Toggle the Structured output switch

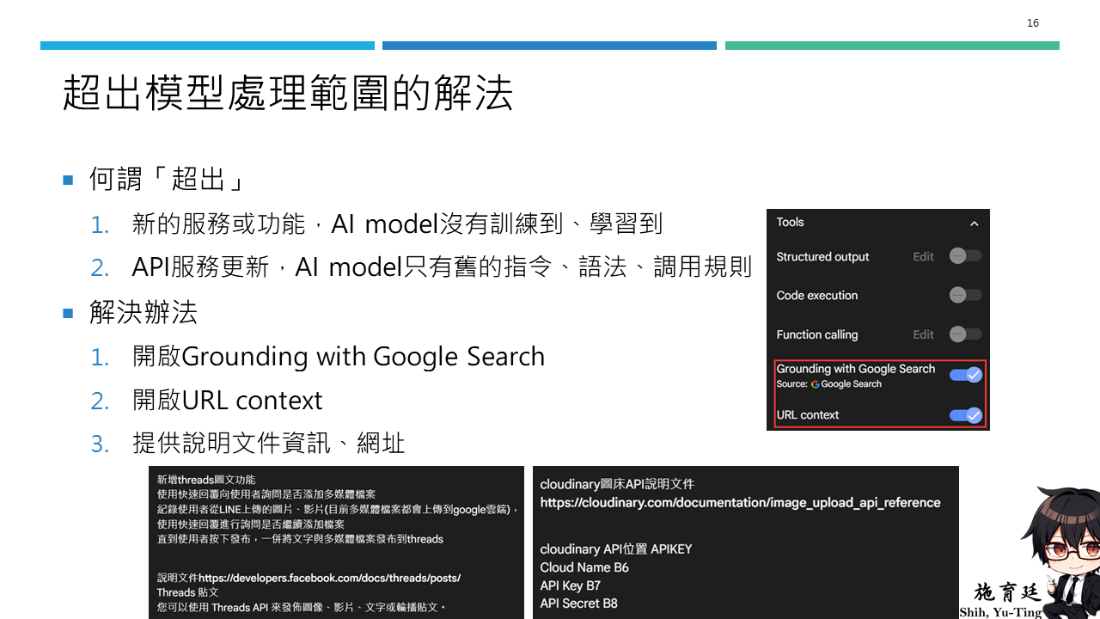click(965, 256)
